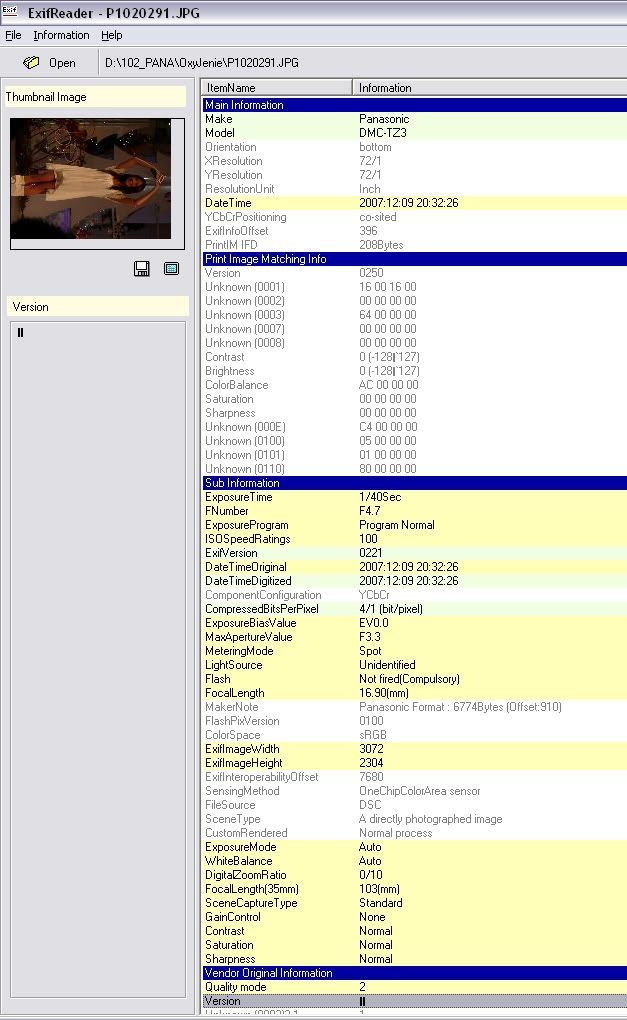627x1020 pixels.
Task: Click the Open folder toolbar button
Action: (50, 63)
